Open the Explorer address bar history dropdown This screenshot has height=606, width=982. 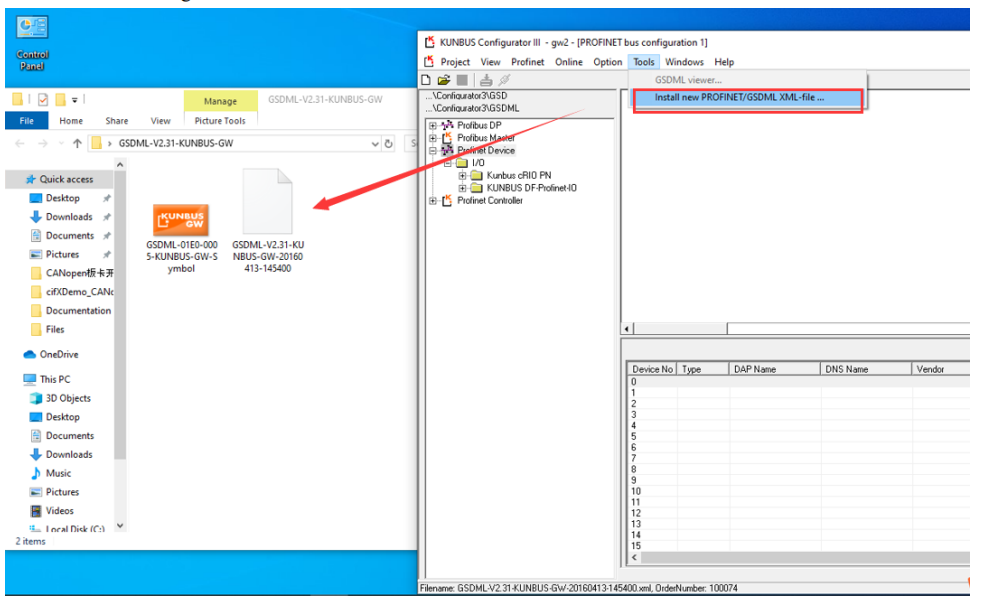pos(375,143)
